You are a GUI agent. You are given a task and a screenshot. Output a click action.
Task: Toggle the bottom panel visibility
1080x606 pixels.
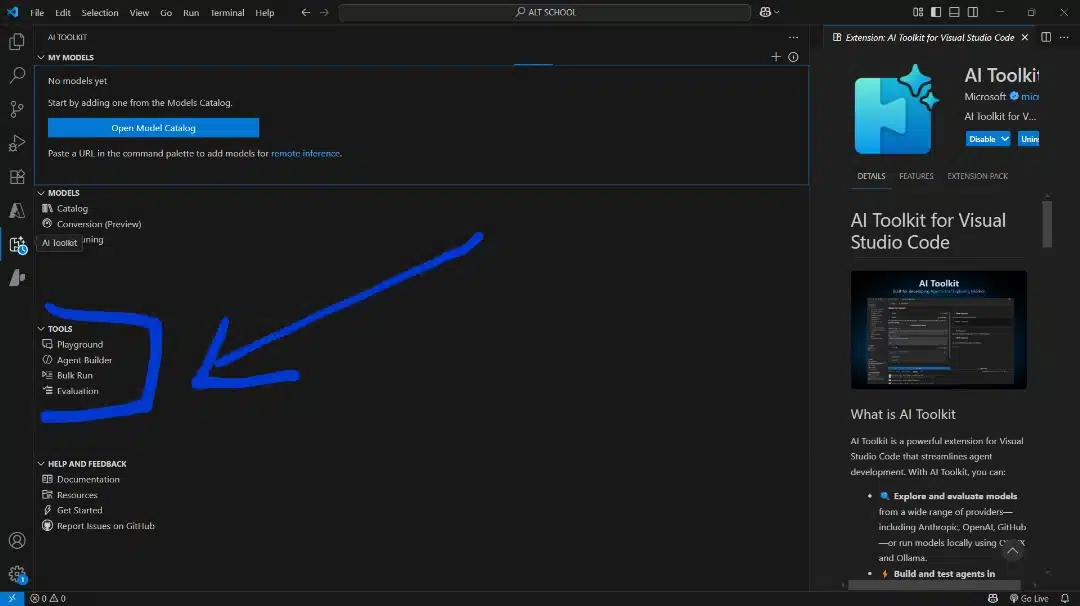pyautogui.click(x=955, y=12)
